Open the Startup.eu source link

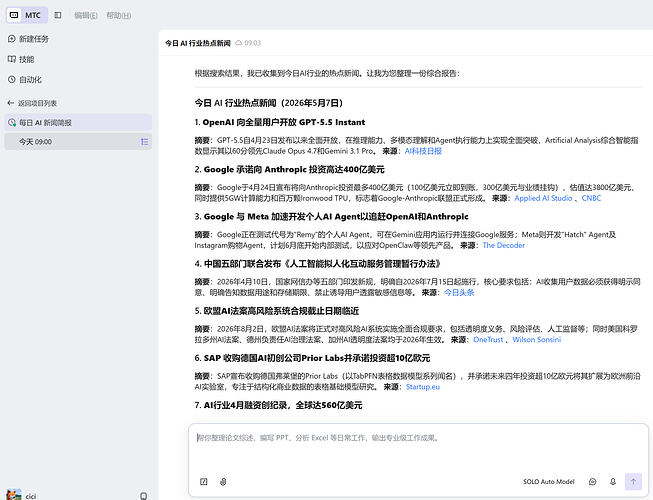[x=423, y=387]
